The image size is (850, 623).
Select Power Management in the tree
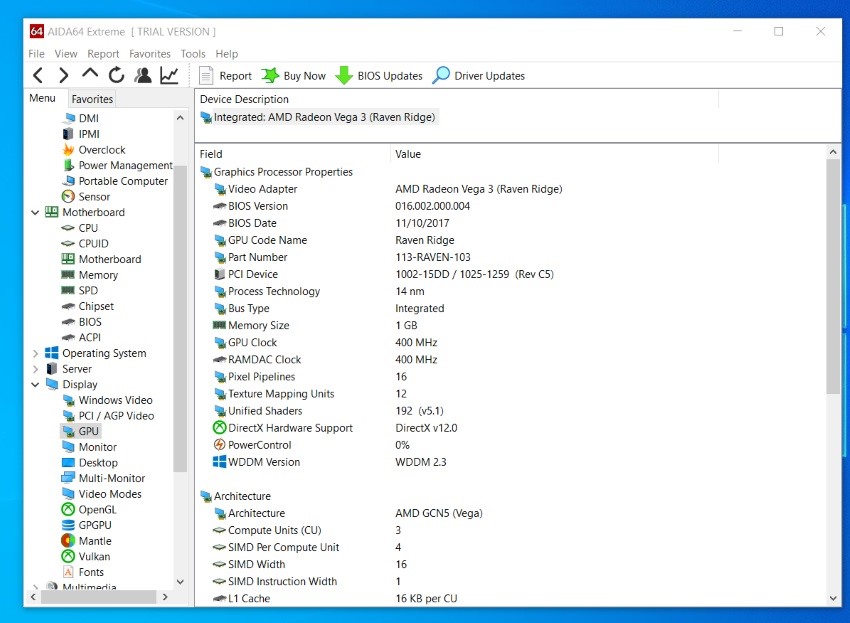click(x=118, y=165)
